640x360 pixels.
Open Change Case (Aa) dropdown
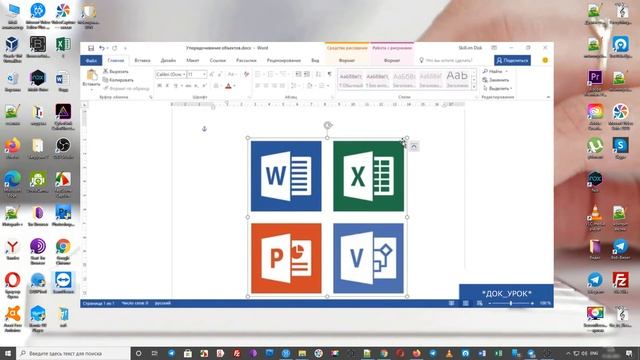(231, 74)
